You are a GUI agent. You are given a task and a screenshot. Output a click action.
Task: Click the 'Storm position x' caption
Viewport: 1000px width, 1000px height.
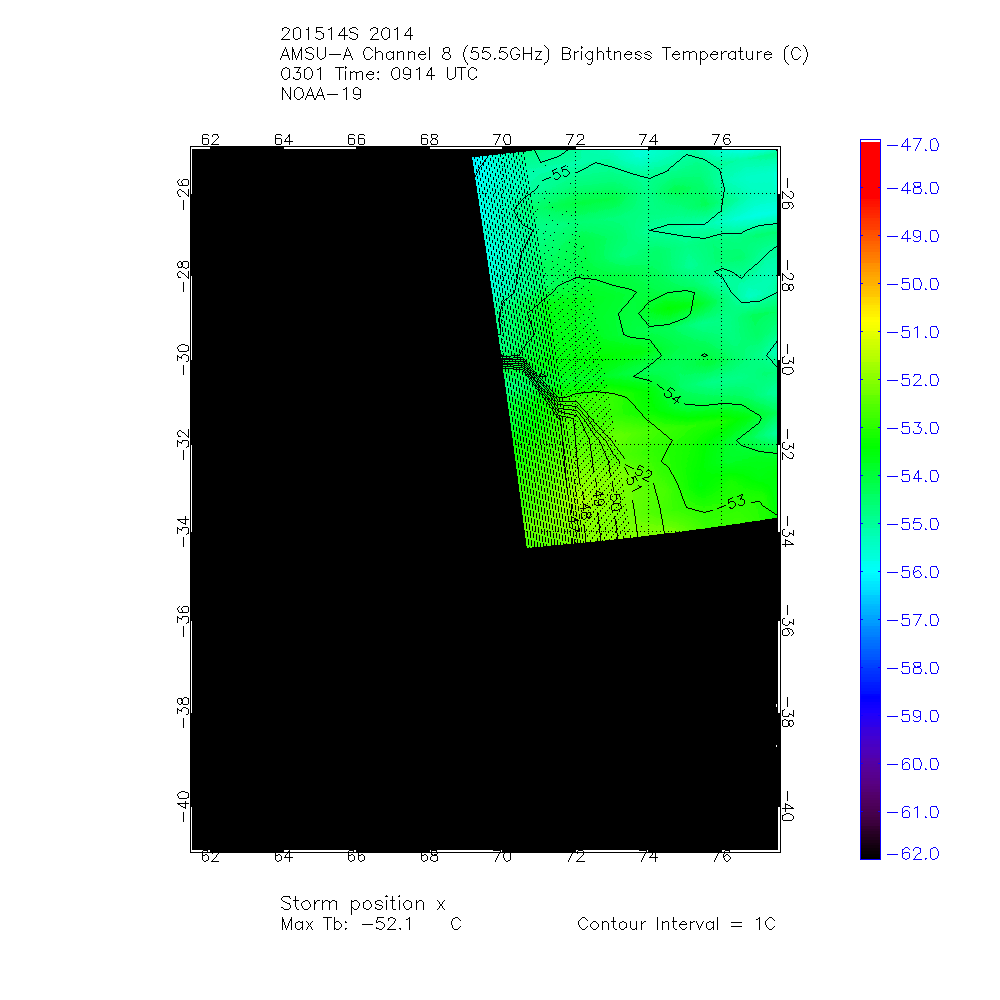click(x=362, y=904)
